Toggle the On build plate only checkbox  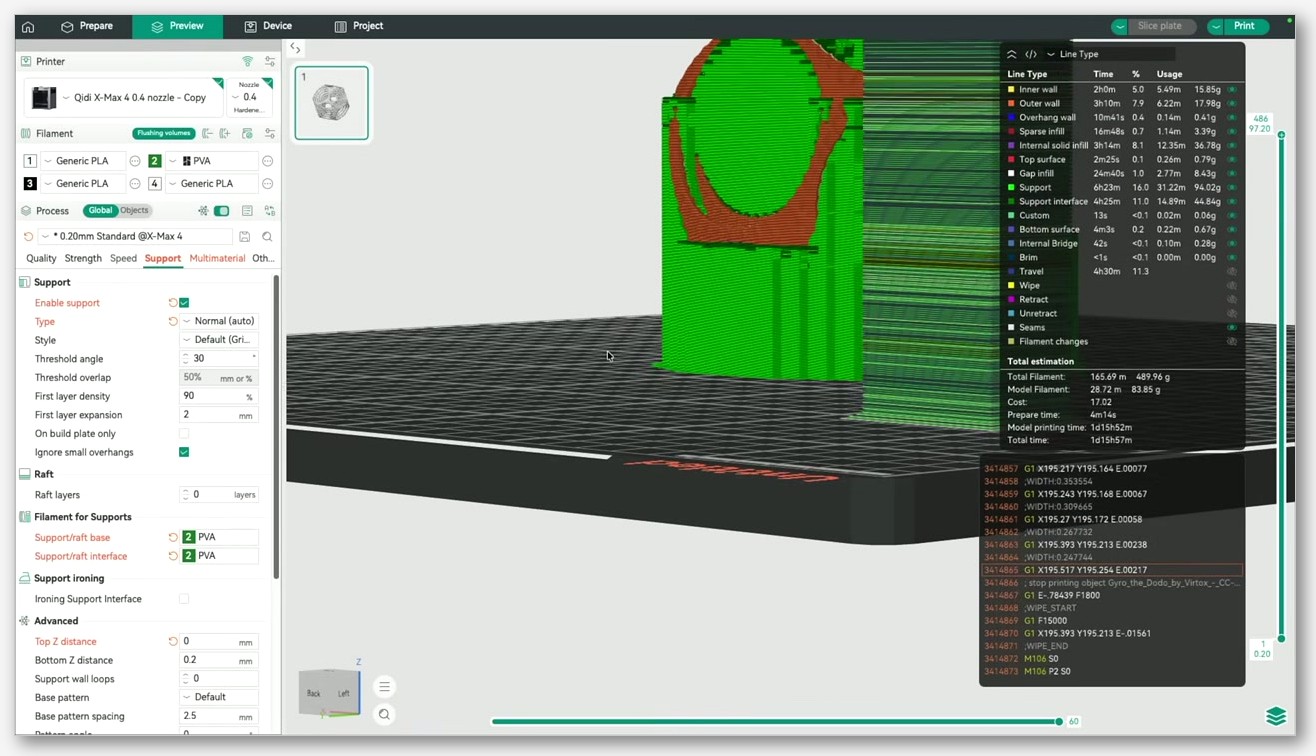(184, 434)
